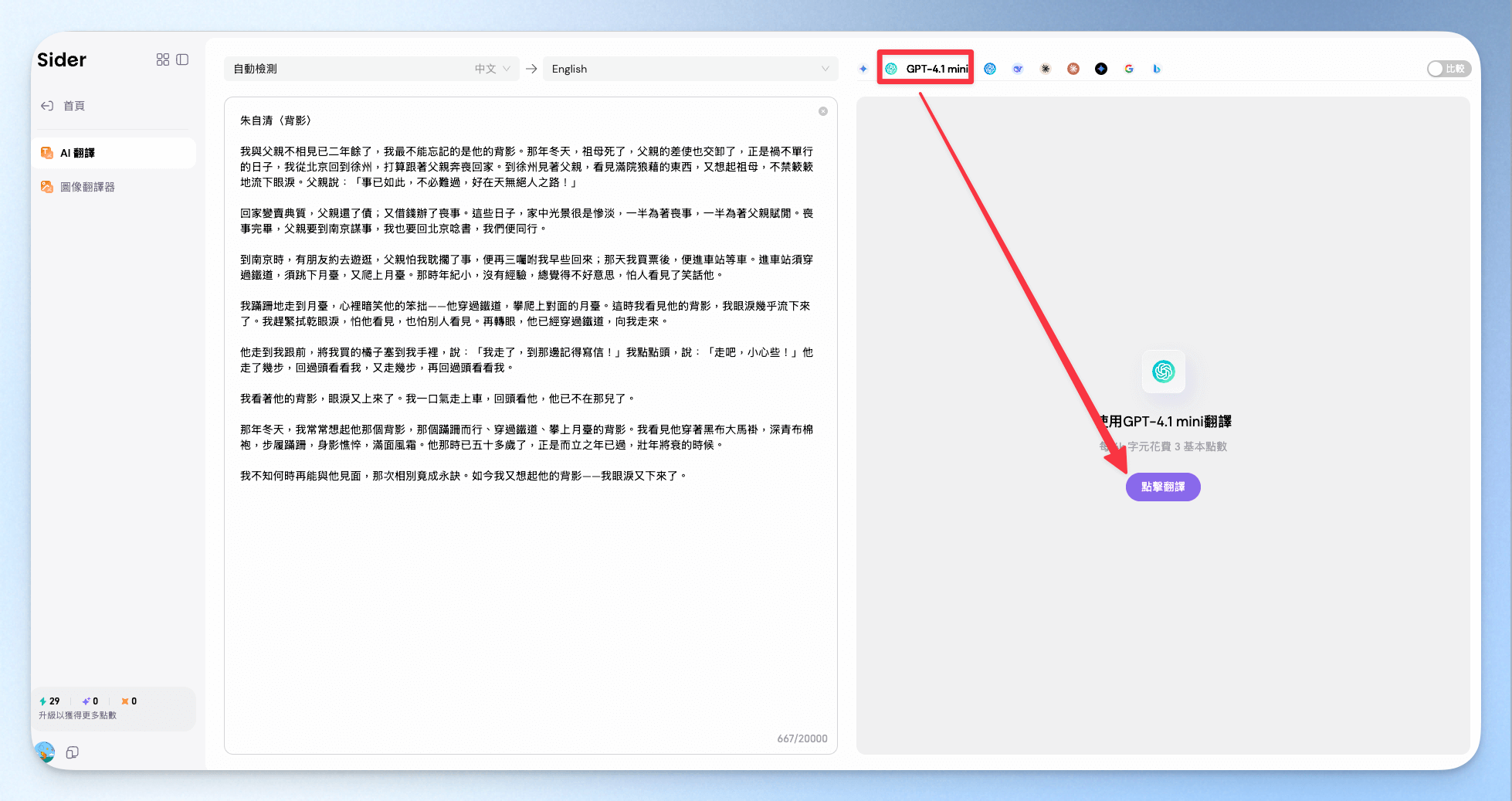
Task: Open 圖像翻譯器 in the sidebar
Action: point(87,187)
